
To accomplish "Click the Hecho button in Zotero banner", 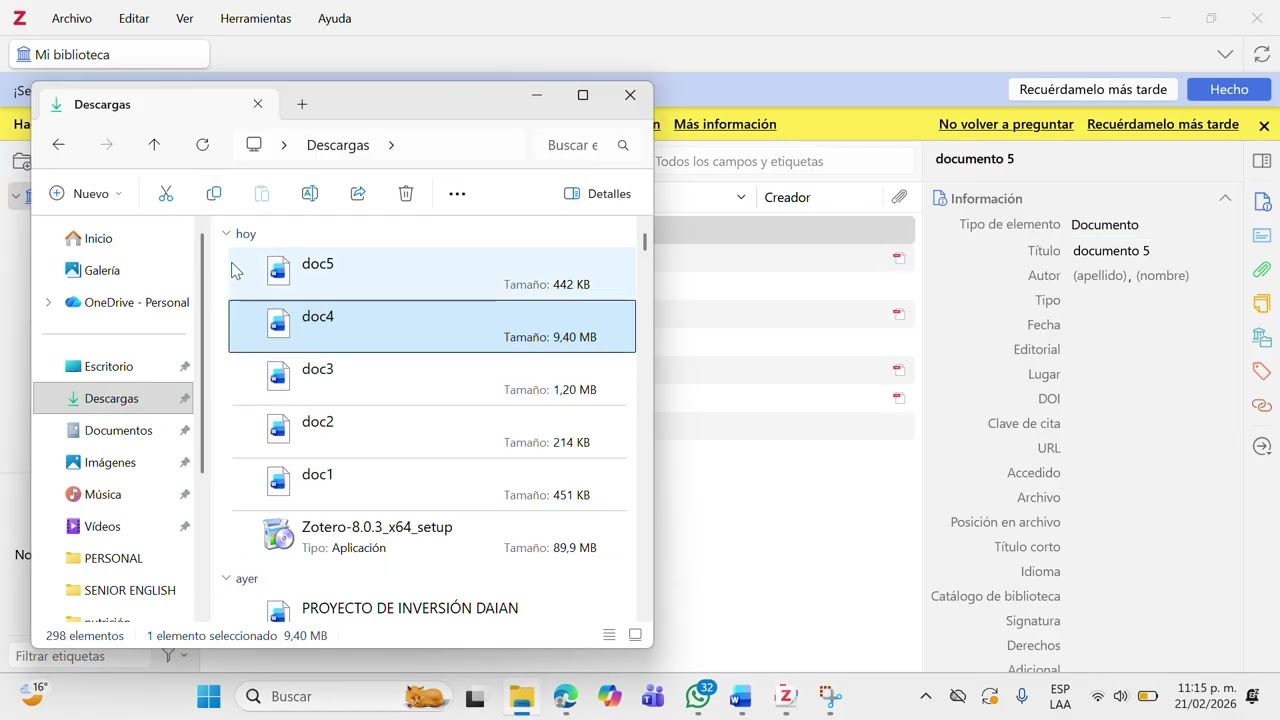I will coord(1229,89).
